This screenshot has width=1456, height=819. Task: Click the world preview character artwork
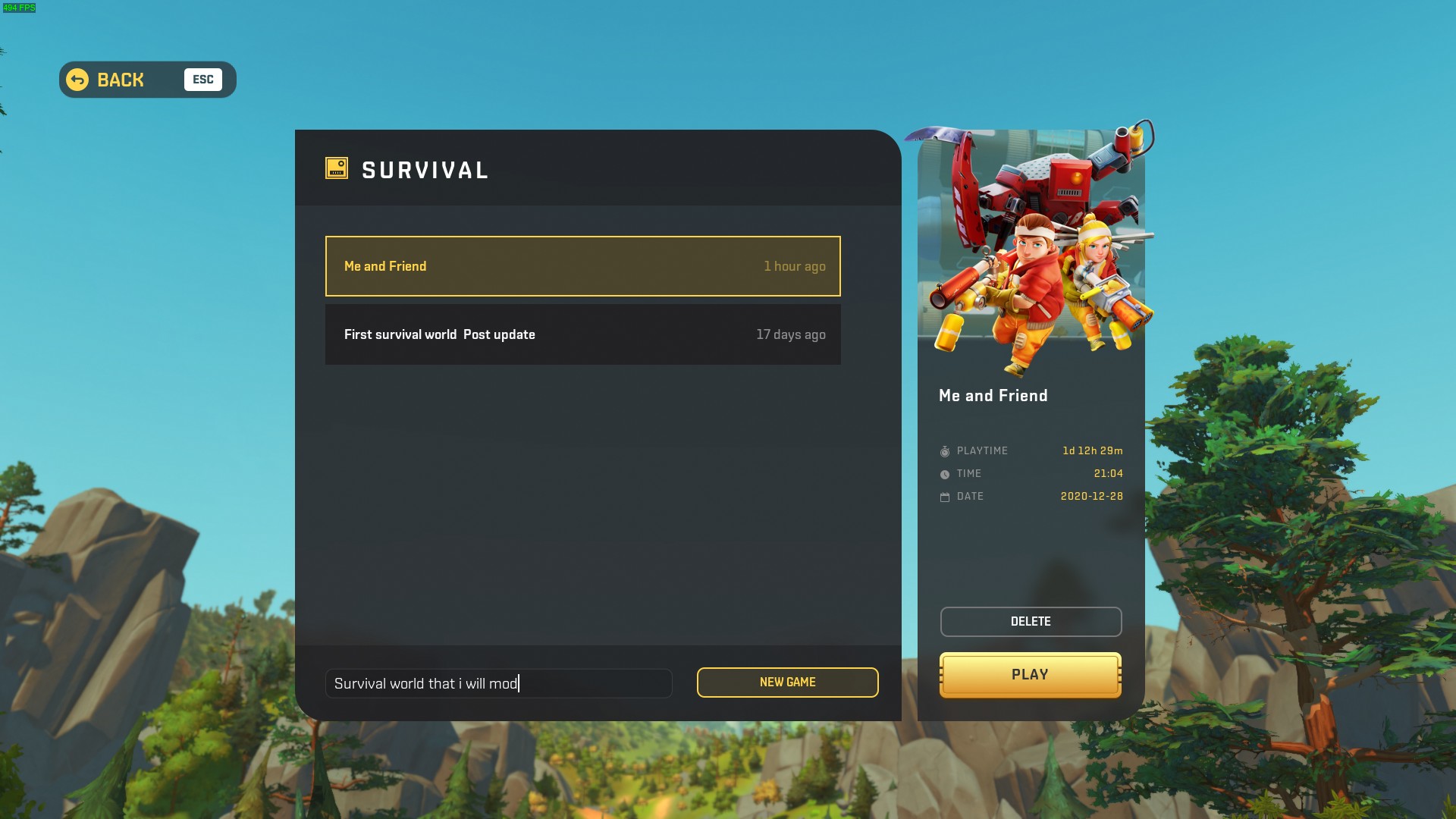[1031, 250]
